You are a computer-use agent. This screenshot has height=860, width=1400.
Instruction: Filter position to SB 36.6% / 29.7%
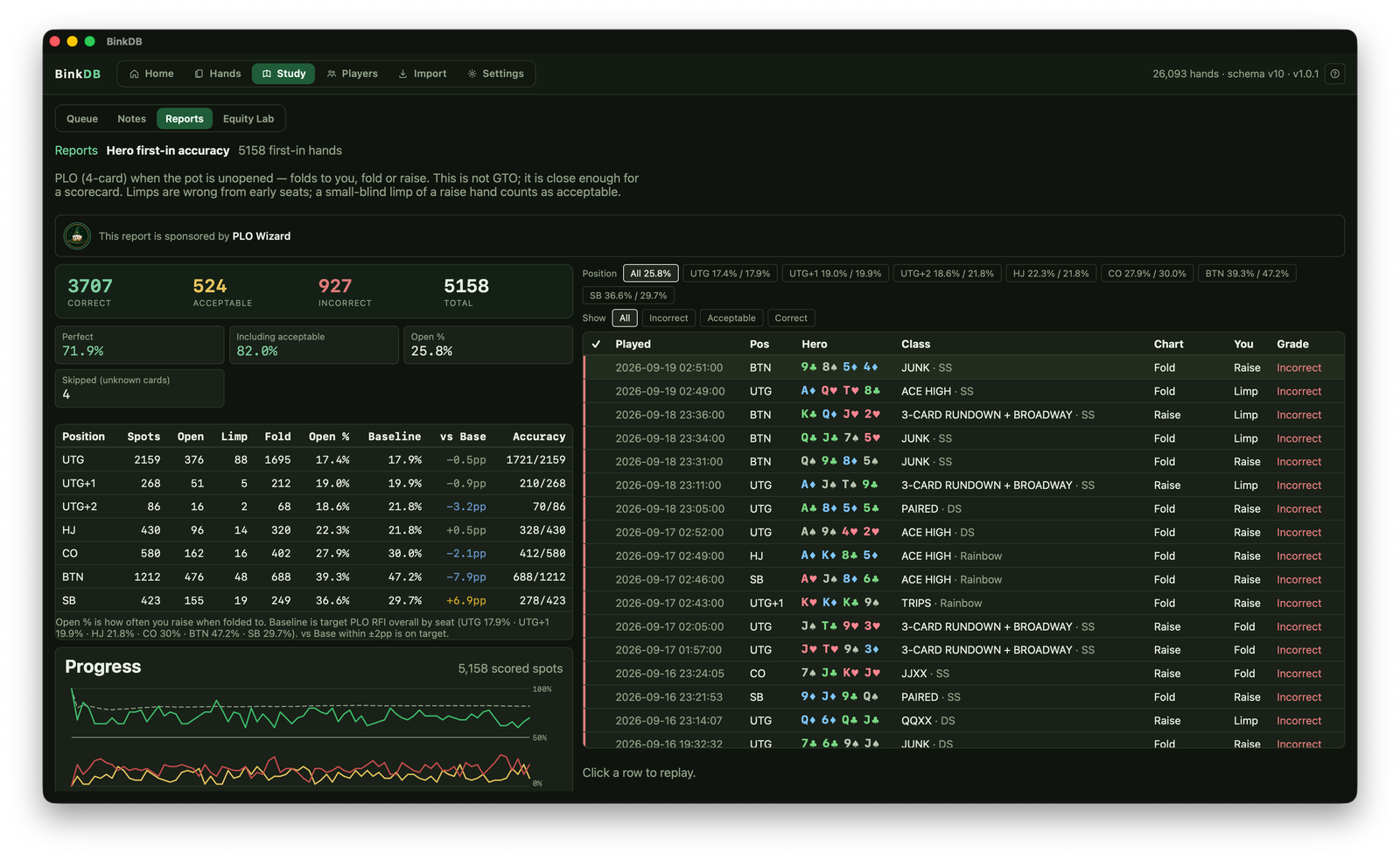pyautogui.click(x=628, y=296)
